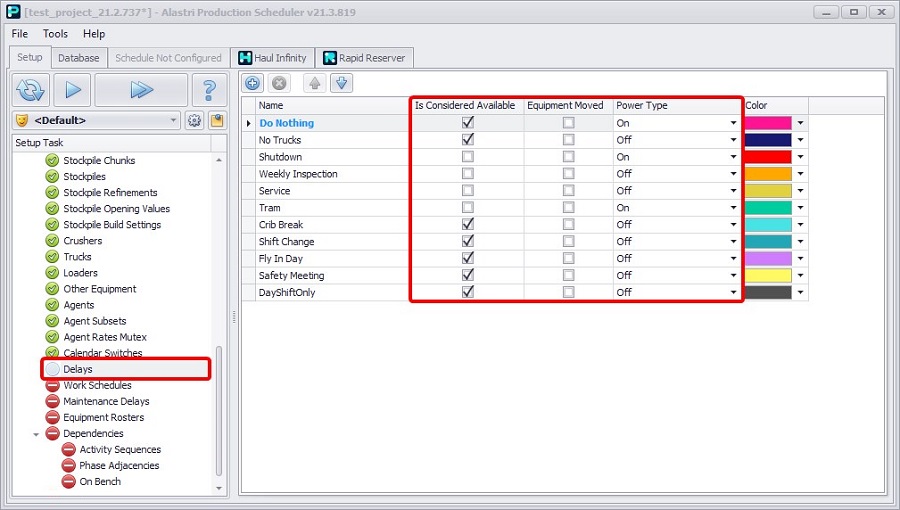Screen dimensions: 900x510
Task: Move selected delay down with the arrow icon
Action: pyautogui.click(x=342, y=83)
